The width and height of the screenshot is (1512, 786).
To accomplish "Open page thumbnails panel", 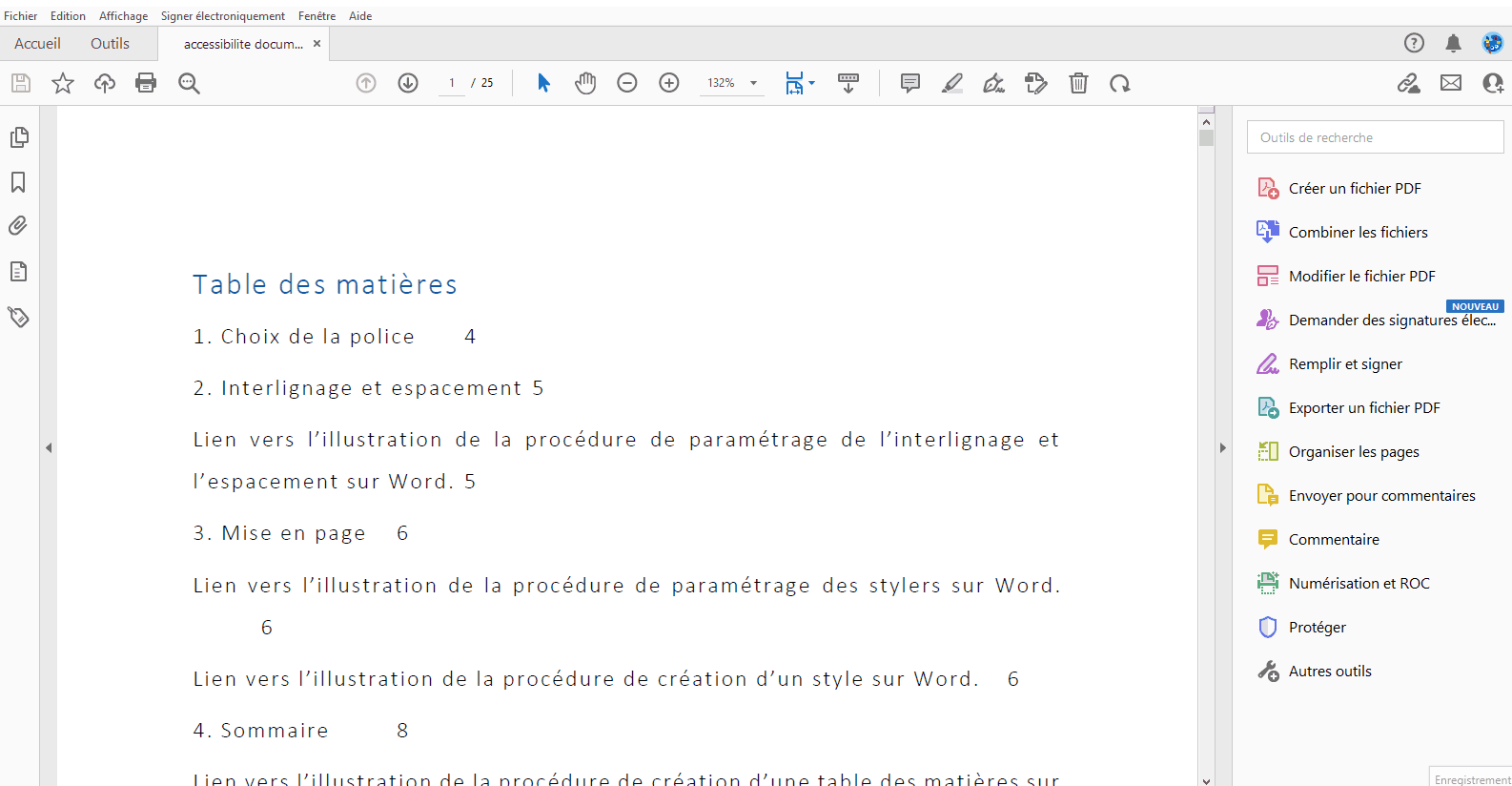I will pyautogui.click(x=19, y=137).
